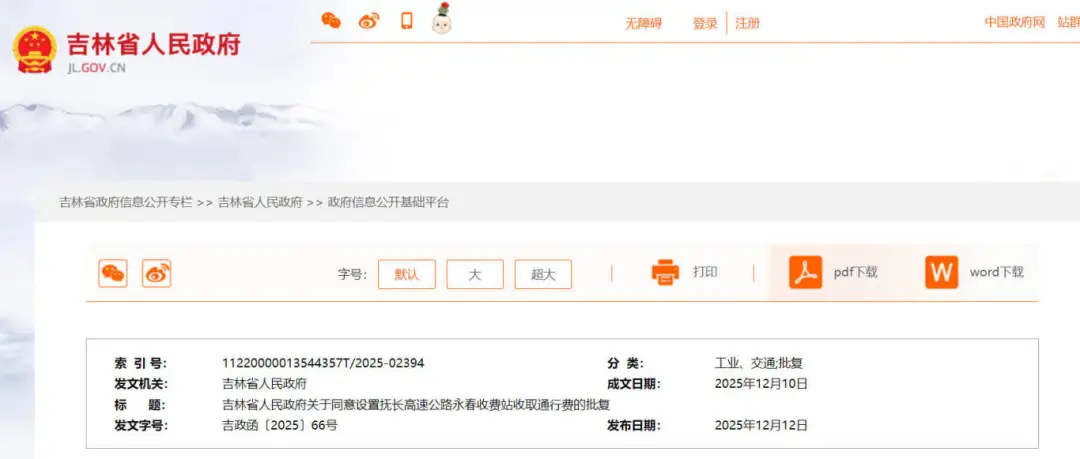
Task: Click the PDF download icon
Action: (805, 272)
